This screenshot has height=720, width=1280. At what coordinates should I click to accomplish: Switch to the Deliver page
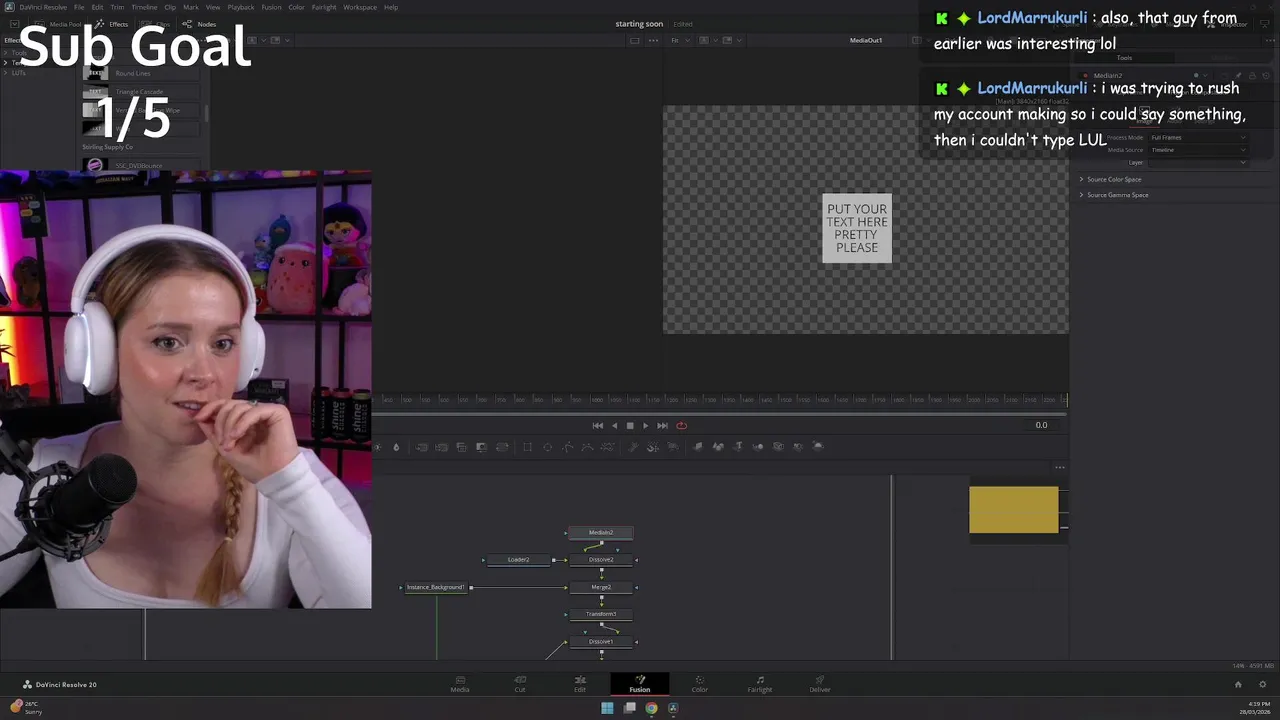[820, 684]
